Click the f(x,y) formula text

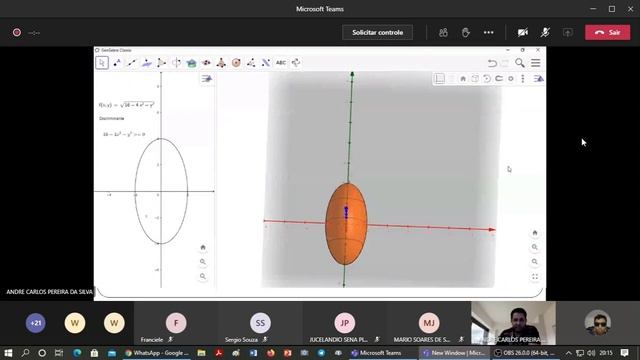127,105
